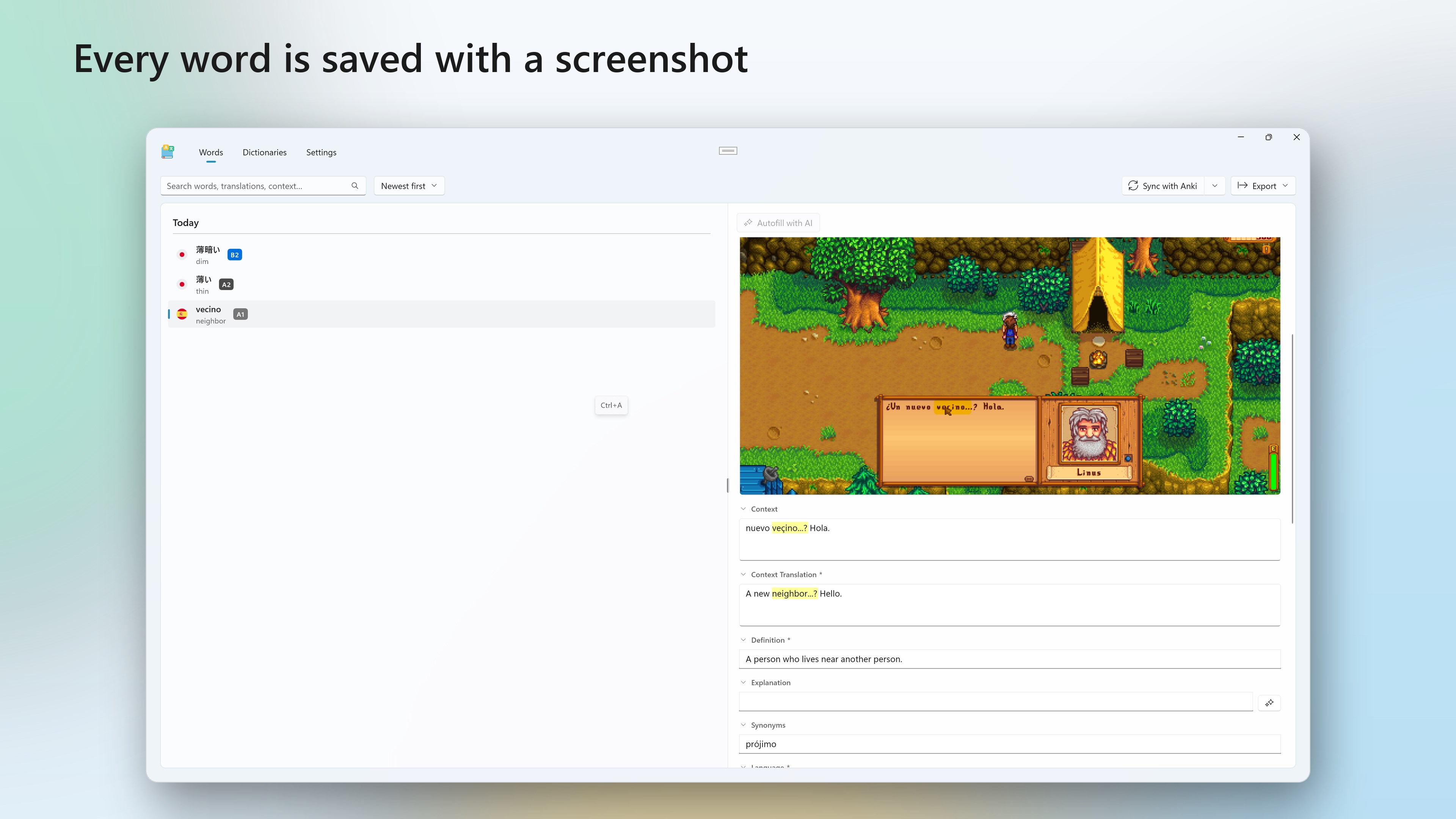Image resolution: width=1456 pixels, height=819 pixels.
Task: Collapse the Context section
Action: point(743,509)
